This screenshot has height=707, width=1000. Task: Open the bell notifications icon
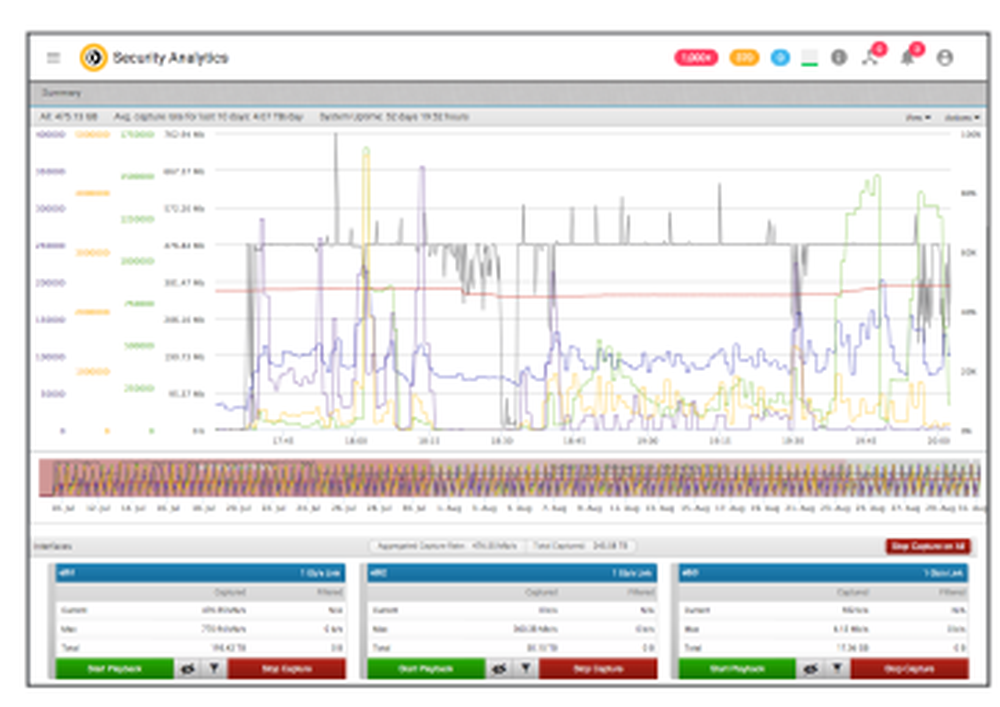coord(907,58)
